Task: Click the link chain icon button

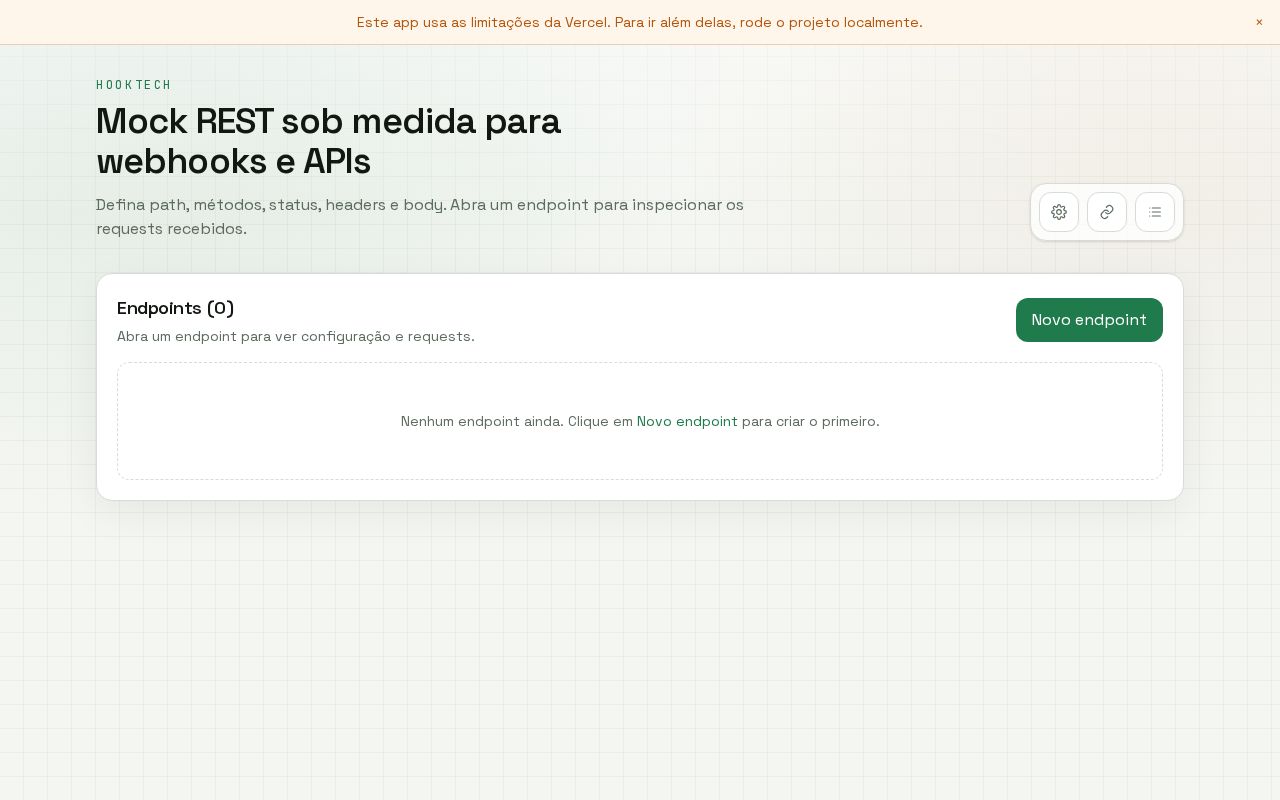Action: coord(1107,212)
